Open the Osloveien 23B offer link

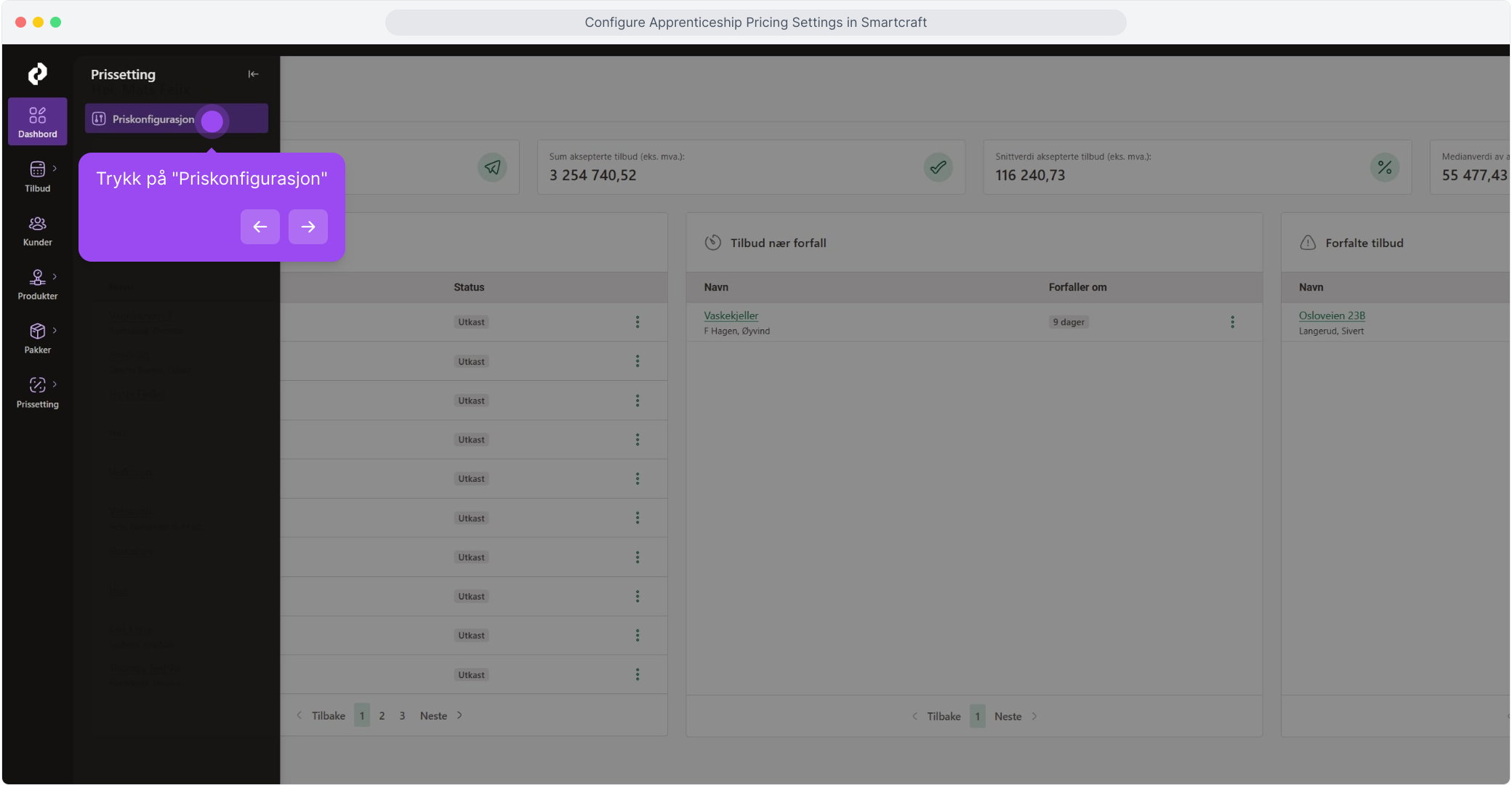(1332, 315)
